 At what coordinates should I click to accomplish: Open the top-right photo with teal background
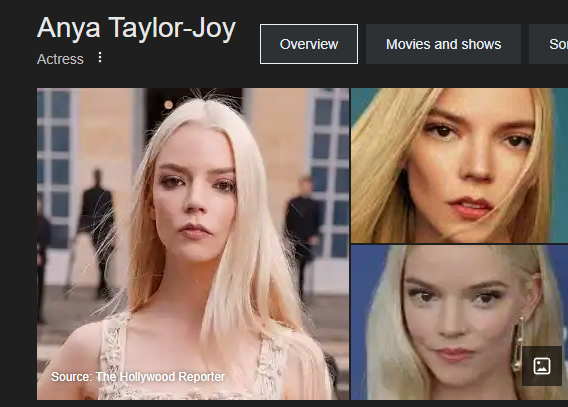tap(459, 165)
